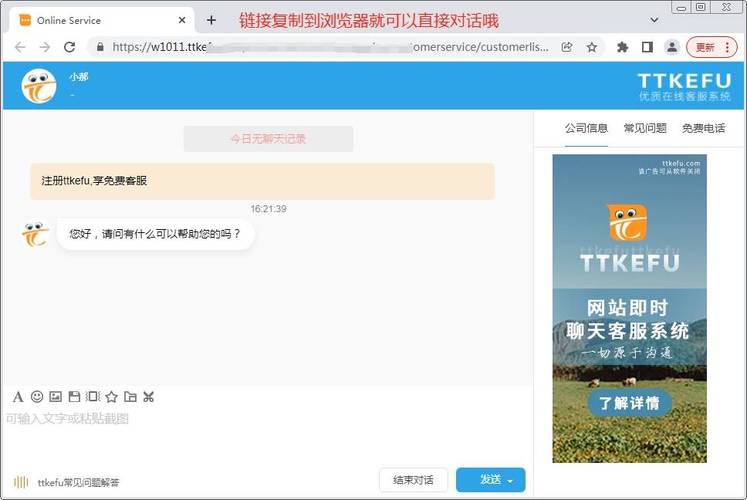Click the save chat record disk icon
The width and height of the screenshot is (747, 500).
click(x=74, y=397)
